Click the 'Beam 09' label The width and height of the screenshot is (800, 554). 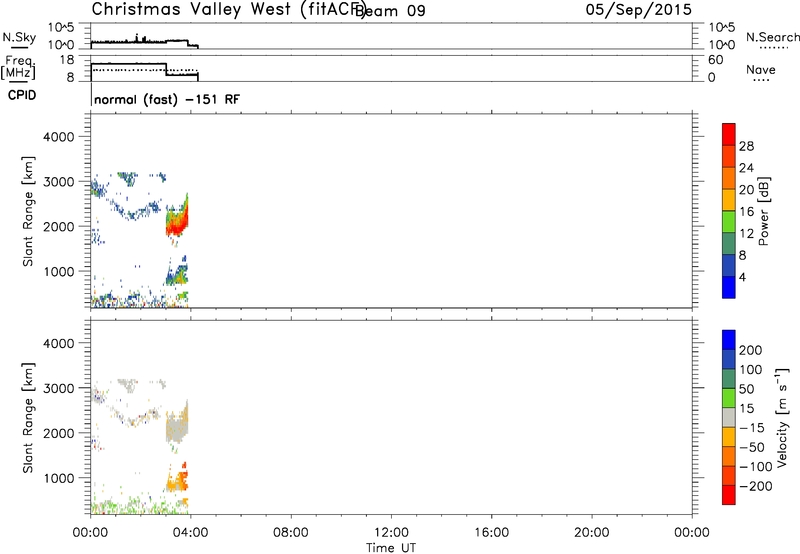[x=390, y=10]
